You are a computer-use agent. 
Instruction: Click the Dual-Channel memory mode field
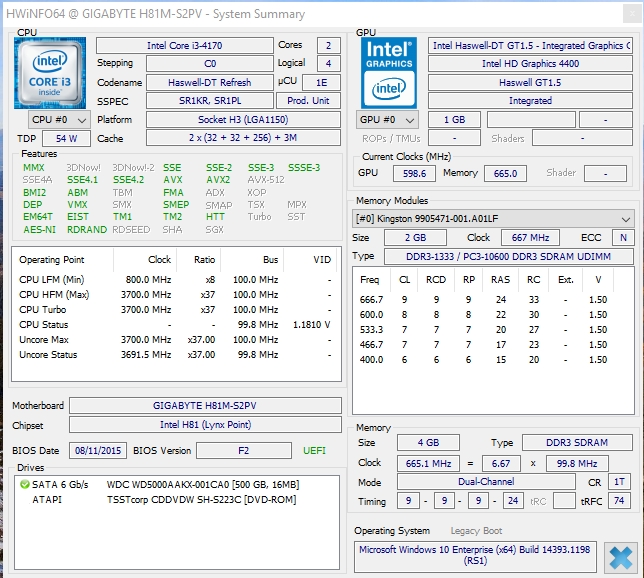[486, 482]
